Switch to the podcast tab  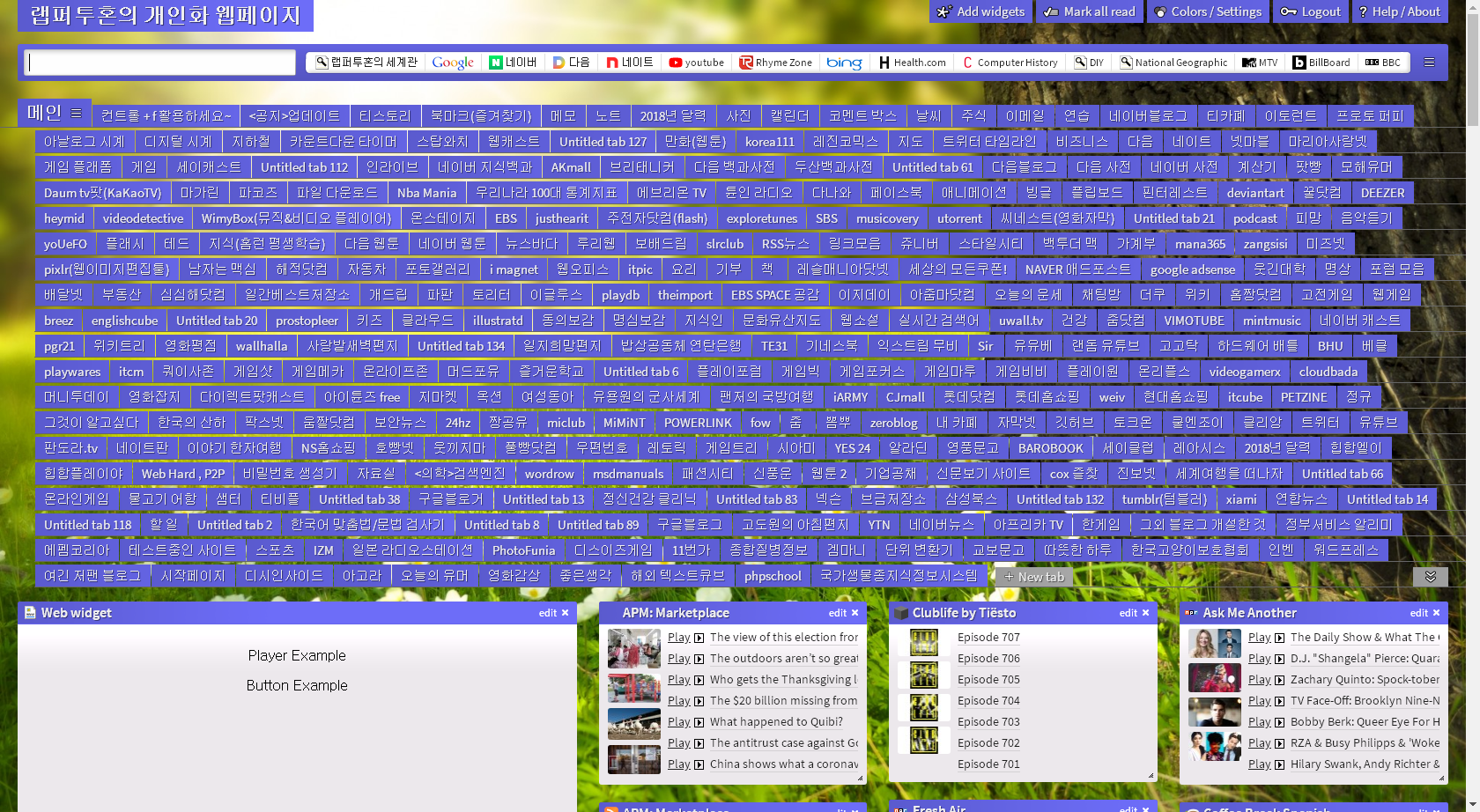pos(1255,218)
